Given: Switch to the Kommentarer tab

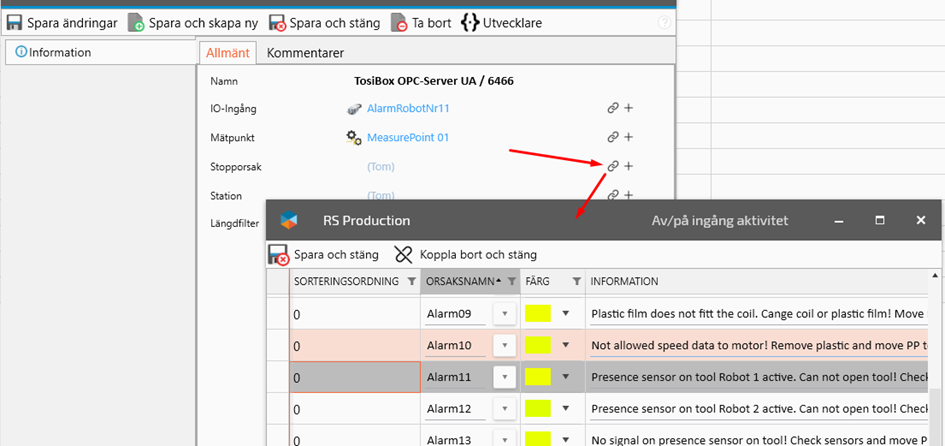Looking at the screenshot, I should 305,53.
